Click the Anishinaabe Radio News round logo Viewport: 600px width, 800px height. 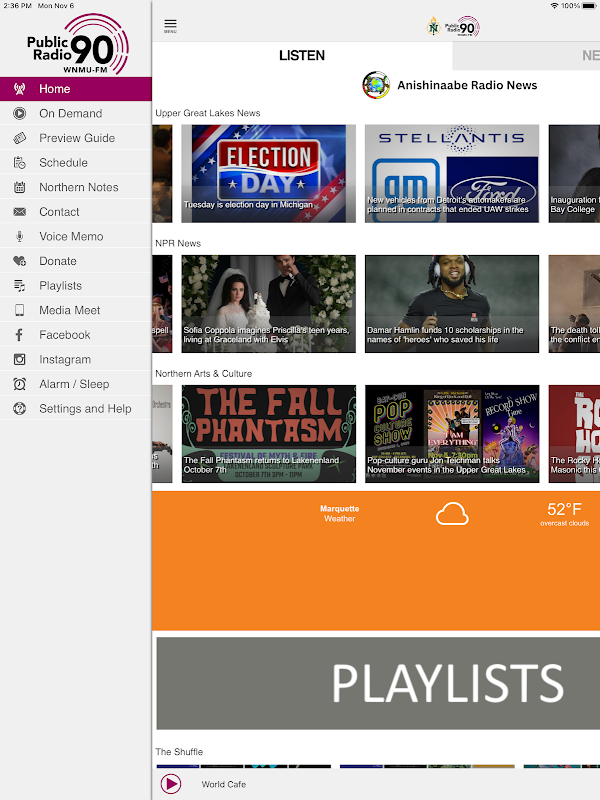pos(376,85)
